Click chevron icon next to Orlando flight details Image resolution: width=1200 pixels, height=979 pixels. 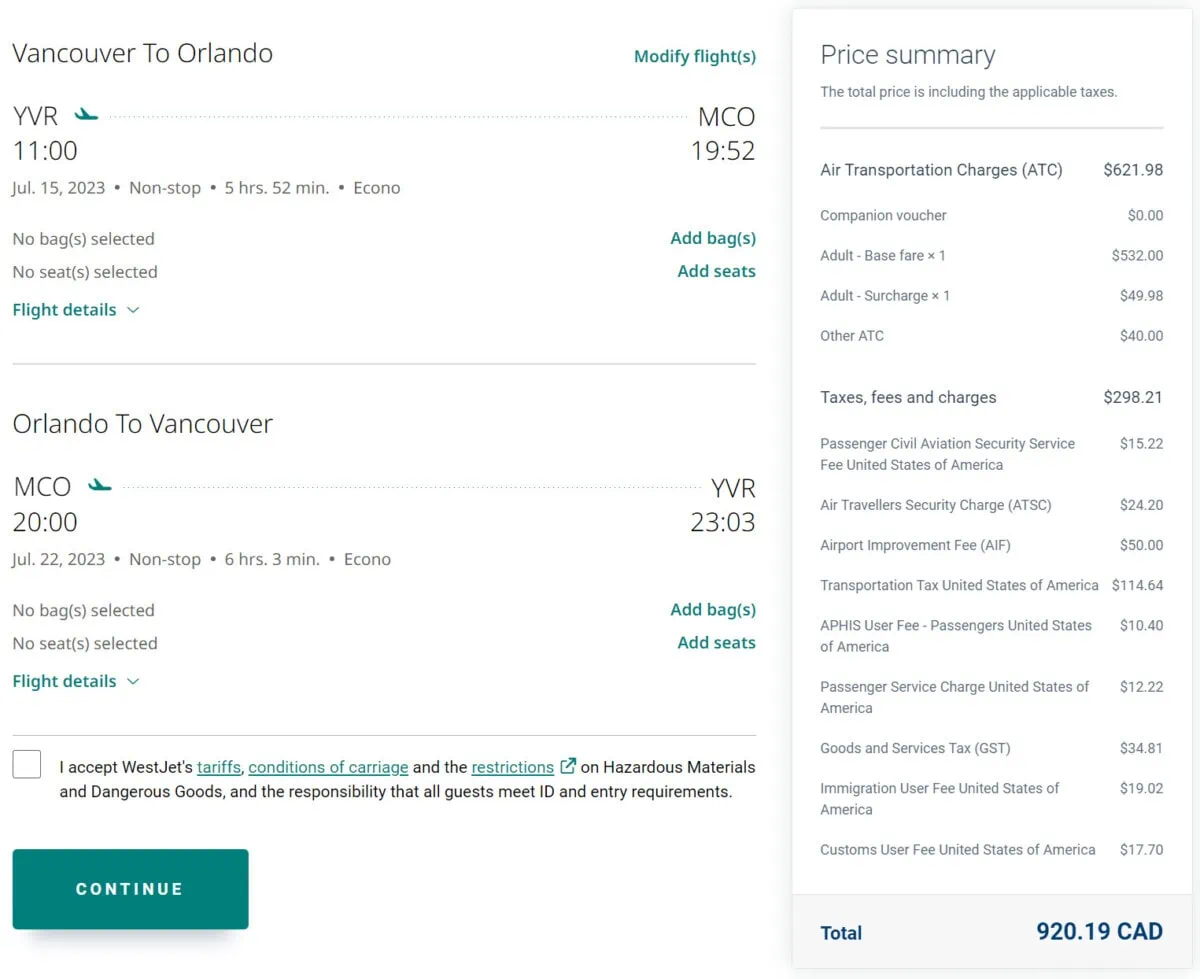133,681
